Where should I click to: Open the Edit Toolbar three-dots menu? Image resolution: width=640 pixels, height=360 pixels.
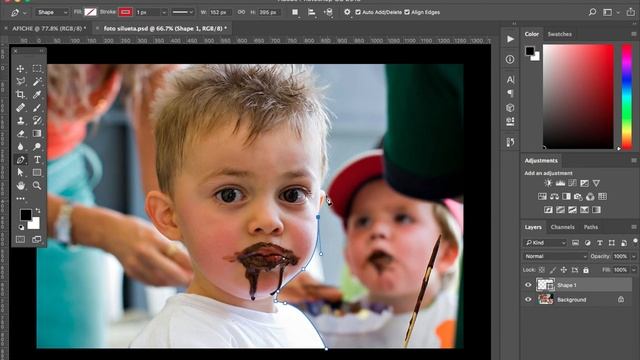click(20, 198)
